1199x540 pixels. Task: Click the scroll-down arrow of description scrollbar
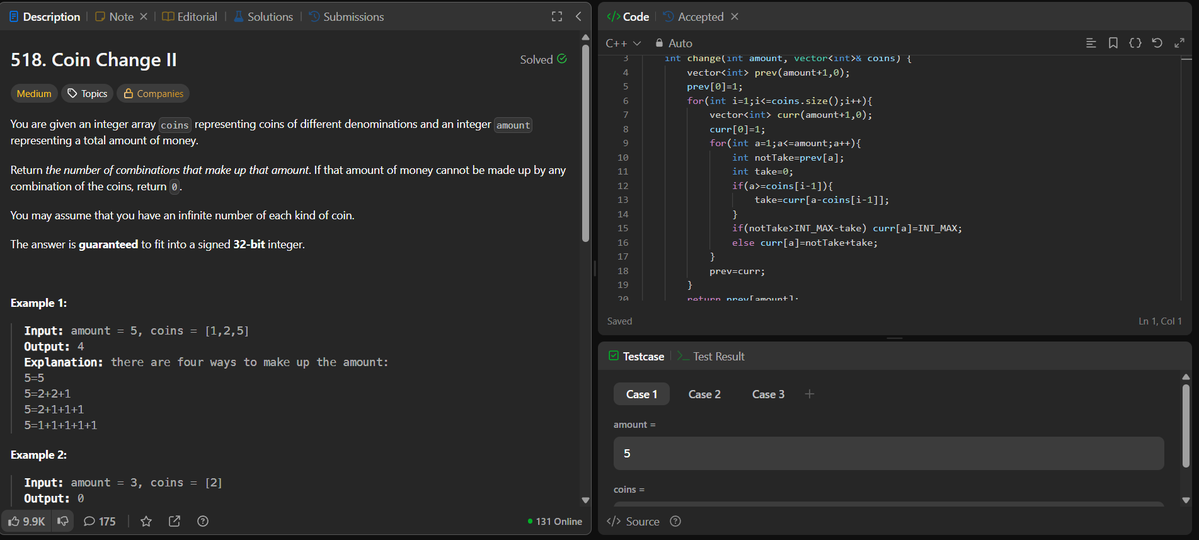[x=586, y=500]
